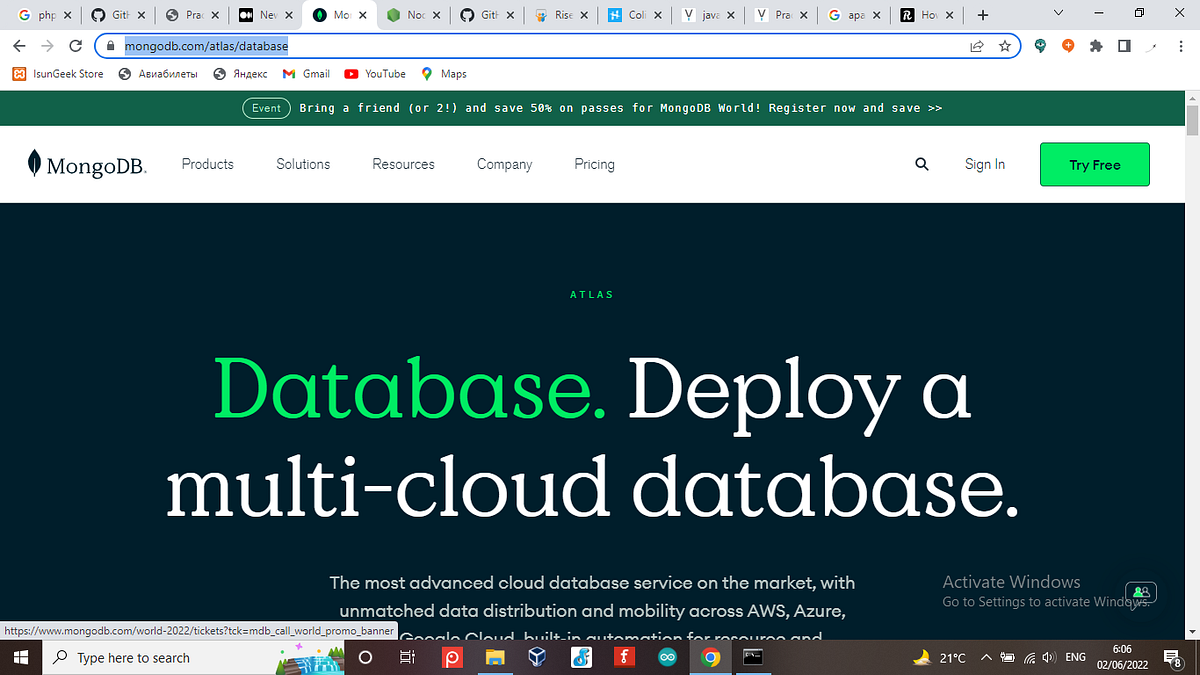Toggle the speaker volume icon in the tray
This screenshot has width=1200, height=675.
pyautogui.click(x=1048, y=657)
